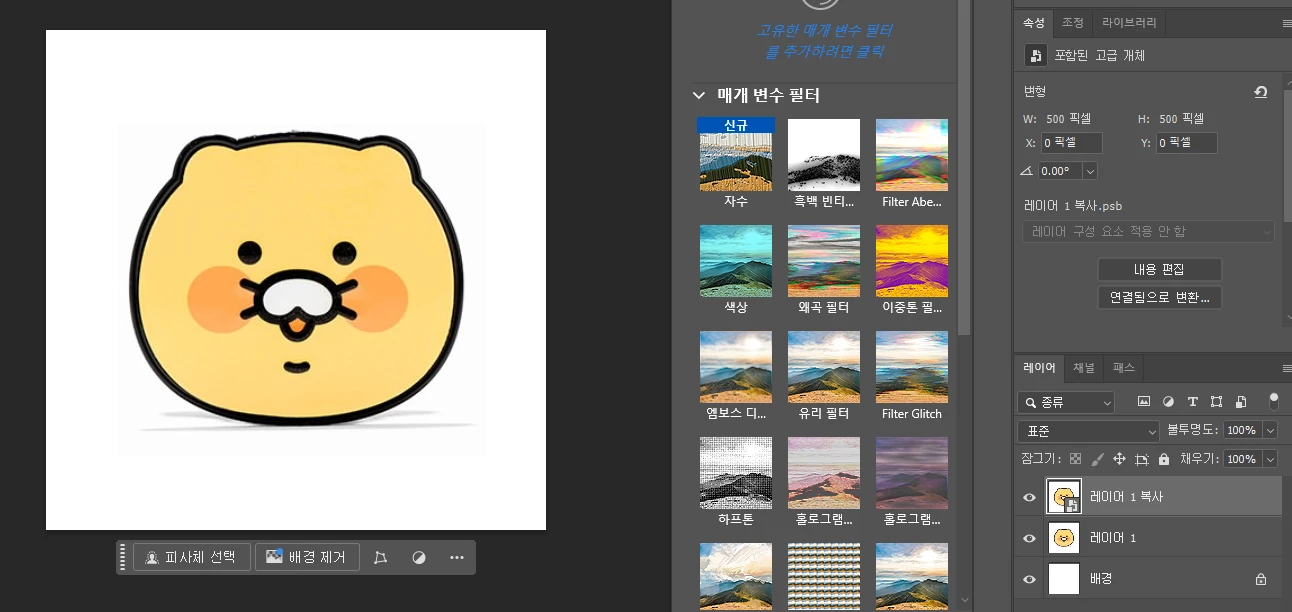Select the 흑백 빈티 filter thumbnail
Image resolution: width=1292 pixels, height=612 pixels.
824,155
